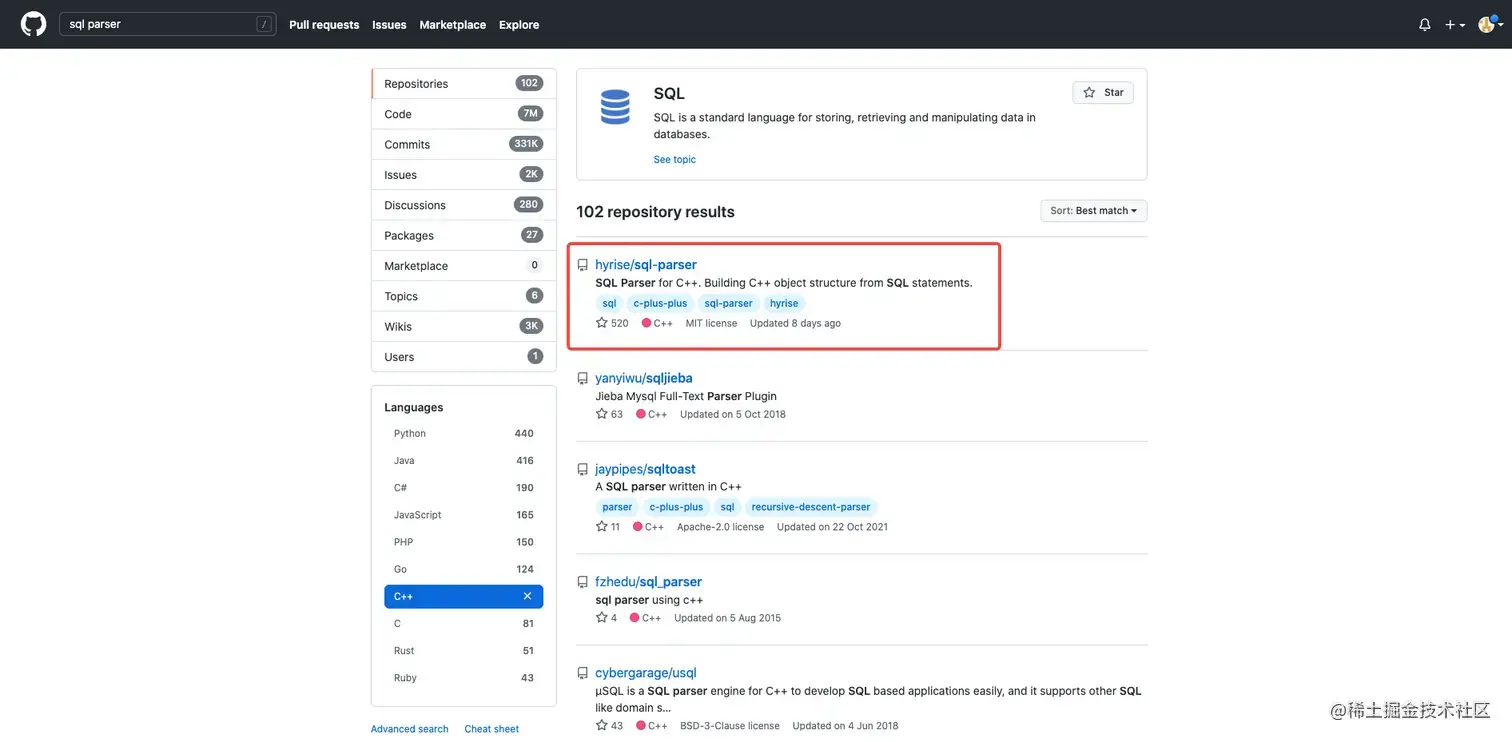Viewport: 1512px width, 742px height.
Task: Open the 4 stargazers of fzhedu/sql_parser
Action: coord(606,618)
